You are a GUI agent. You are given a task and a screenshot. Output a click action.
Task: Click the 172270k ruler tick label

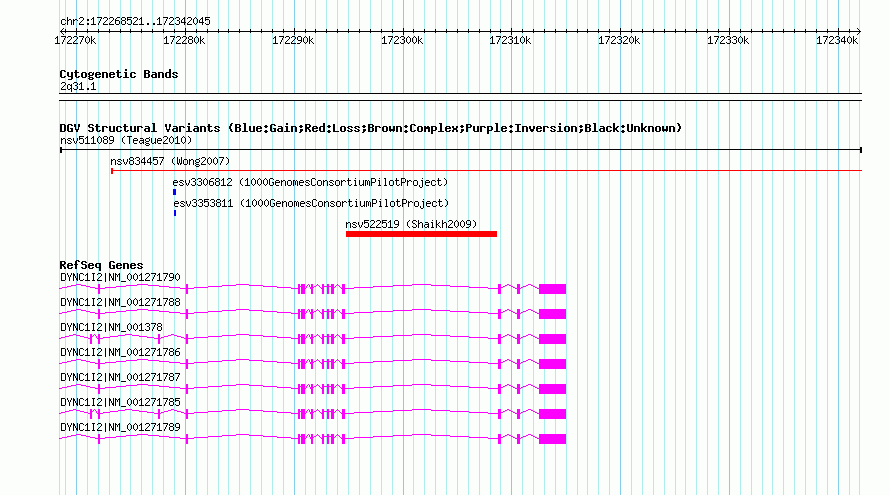(75, 41)
